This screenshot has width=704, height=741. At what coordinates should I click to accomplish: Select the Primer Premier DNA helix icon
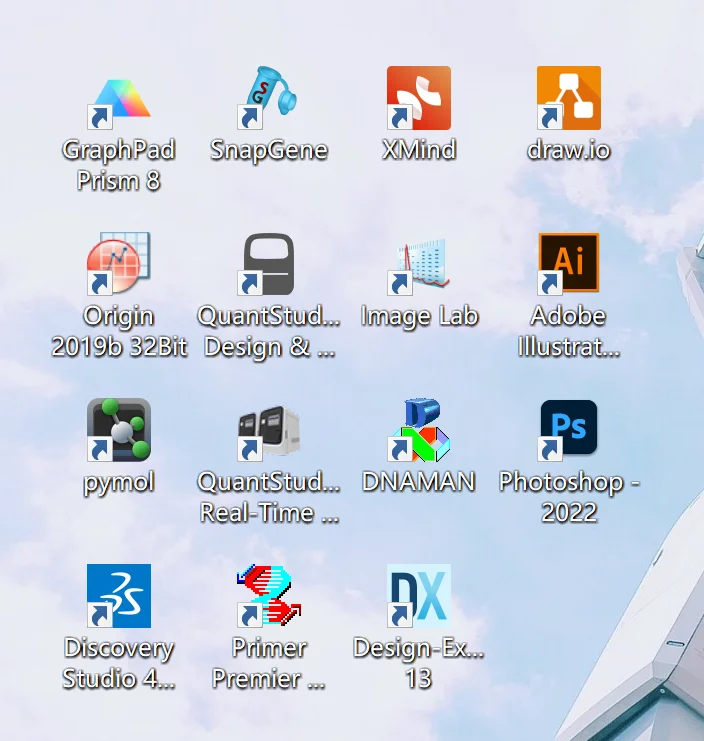coord(269,595)
